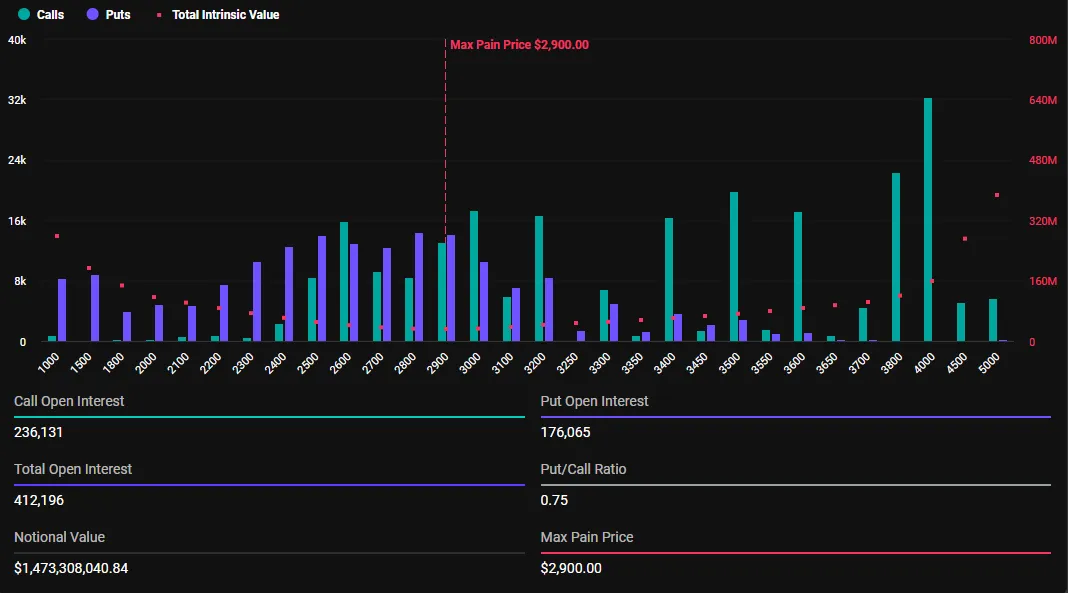Click the red Total Intrinsic Value marker
Image resolution: width=1068 pixels, height=593 pixels.
click(x=159, y=15)
